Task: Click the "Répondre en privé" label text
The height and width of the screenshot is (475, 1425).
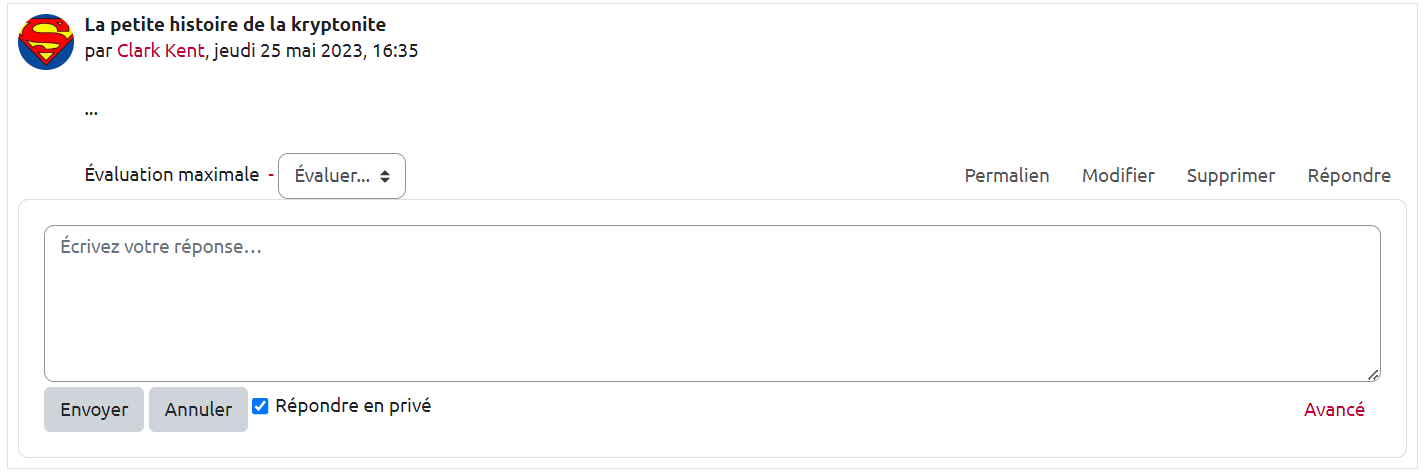Action: (353, 406)
